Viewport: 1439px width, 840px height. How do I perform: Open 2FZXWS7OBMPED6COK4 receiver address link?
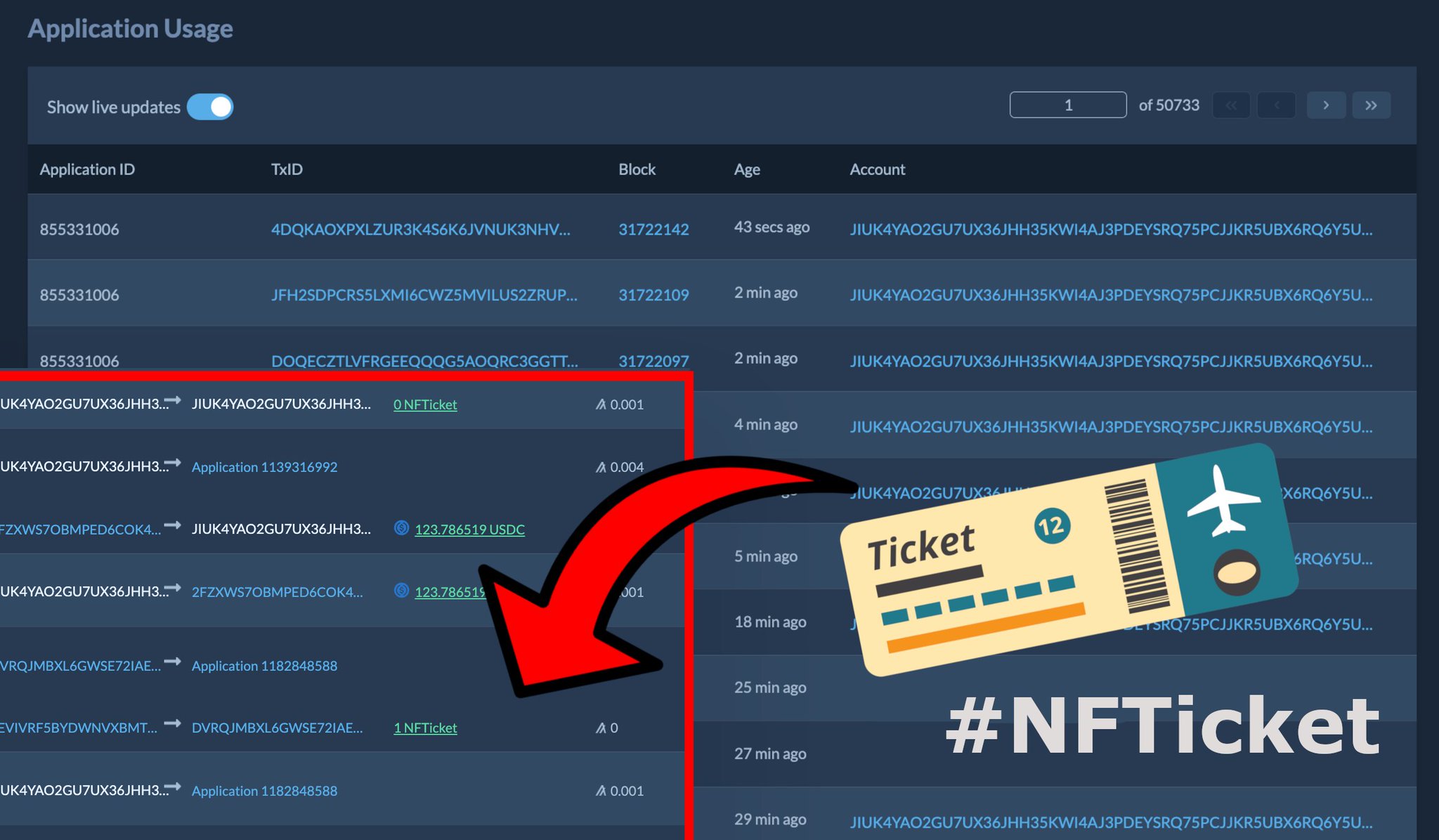pos(277,592)
